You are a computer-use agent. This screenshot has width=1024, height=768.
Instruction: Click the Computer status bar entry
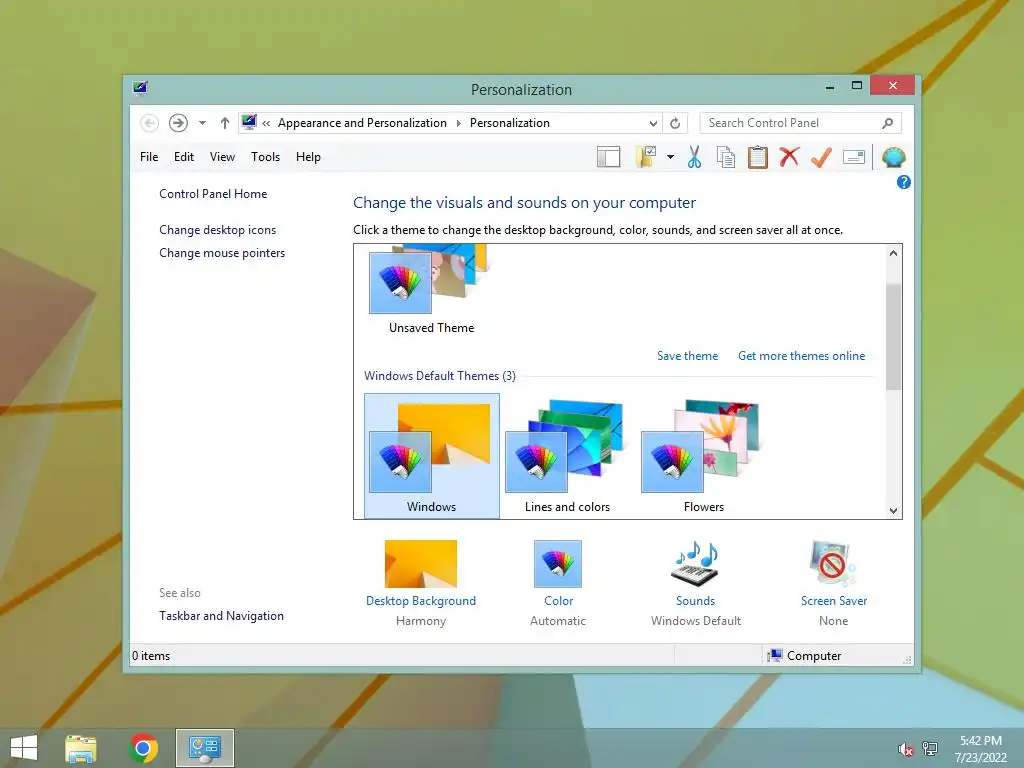[x=805, y=656]
